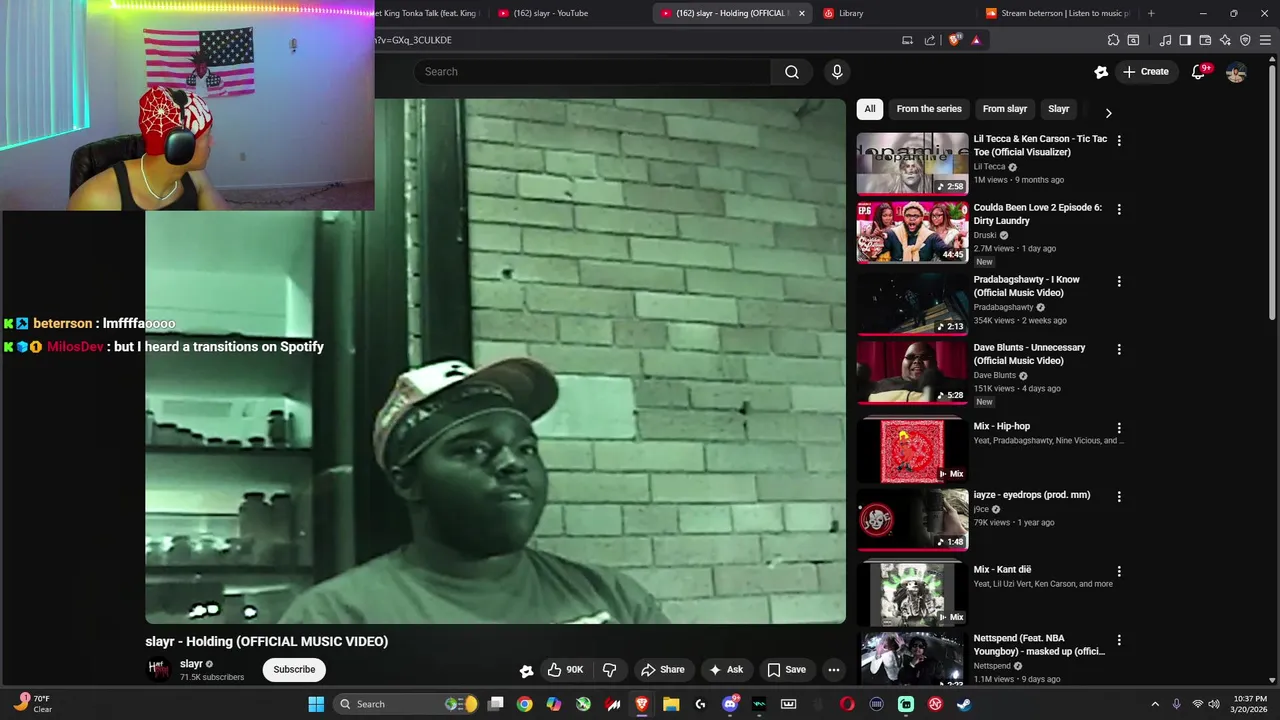Click the share page icon in address bar
This screenshot has width=1280, height=720.
pyautogui.click(x=930, y=40)
